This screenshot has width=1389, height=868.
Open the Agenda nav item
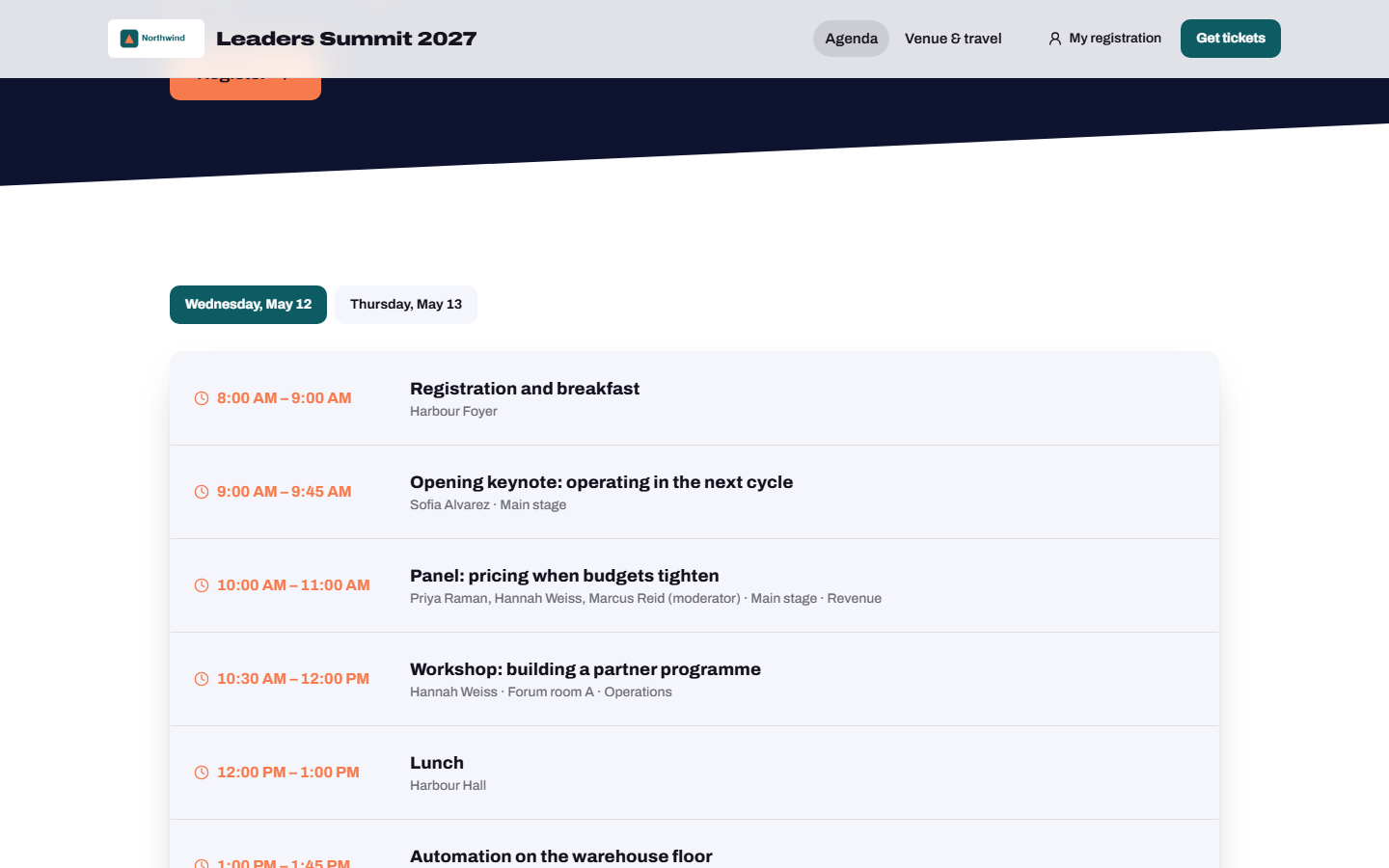pyautogui.click(x=851, y=39)
